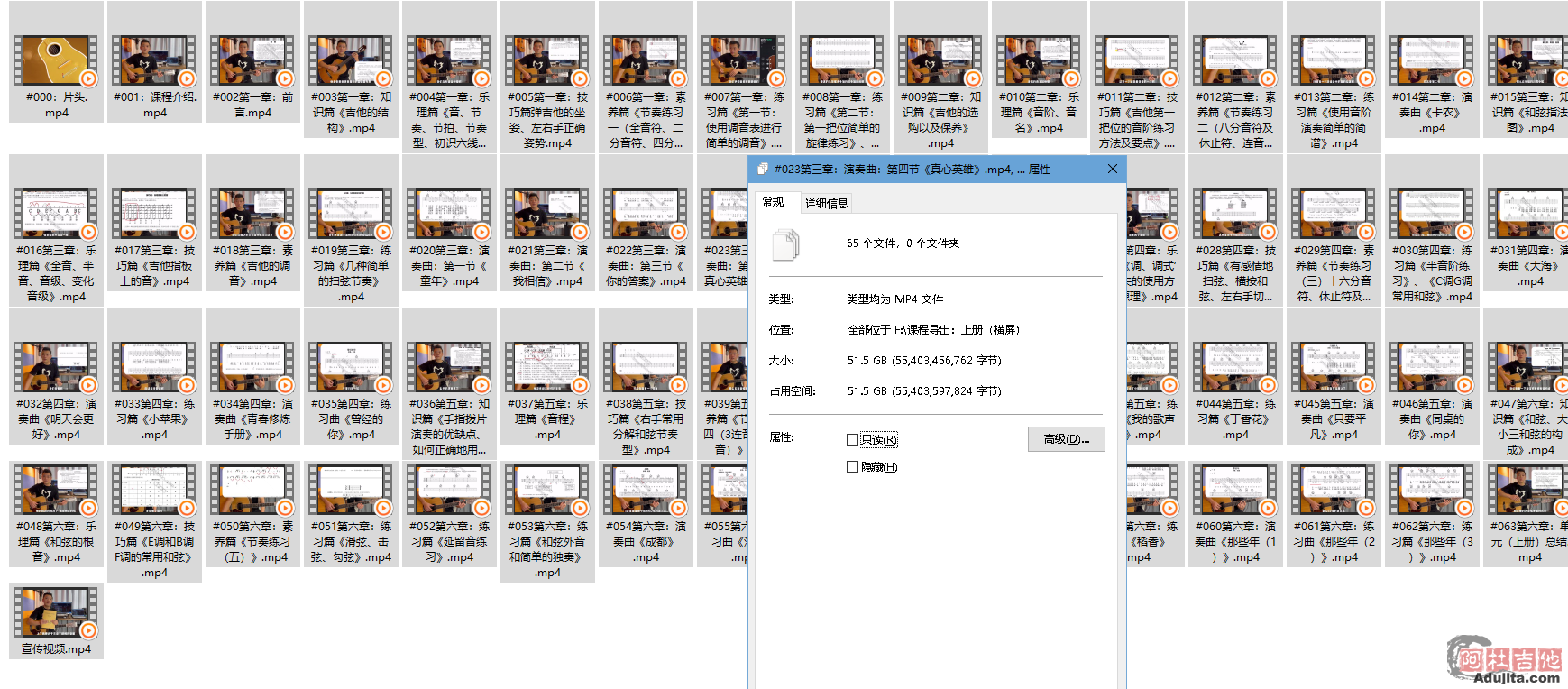Enable the 隐藏(H) hidden checkbox
This screenshot has height=689, width=1568.
(852, 467)
